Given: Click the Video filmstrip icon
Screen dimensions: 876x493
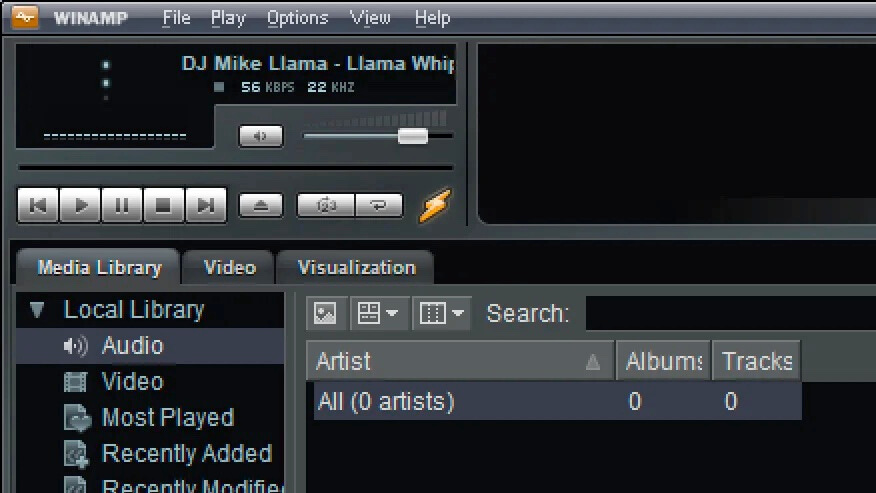Looking at the screenshot, I should click(x=75, y=382).
